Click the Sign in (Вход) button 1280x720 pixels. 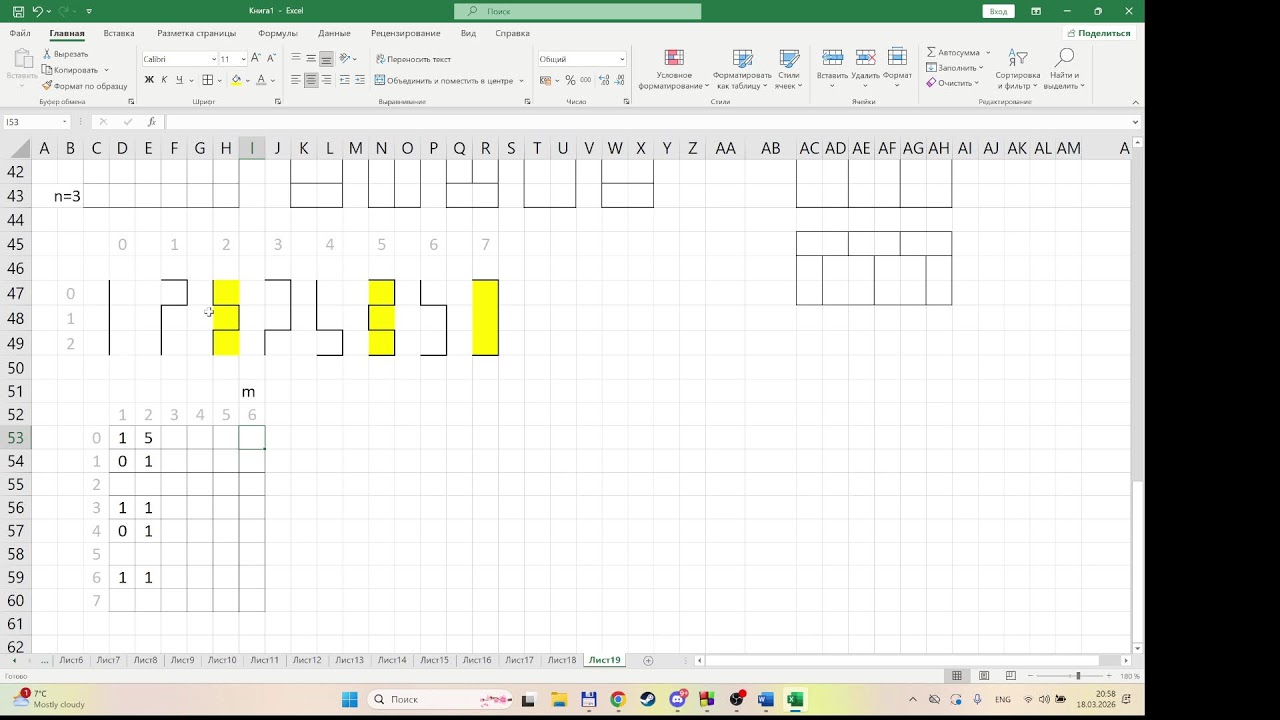[x=998, y=11]
